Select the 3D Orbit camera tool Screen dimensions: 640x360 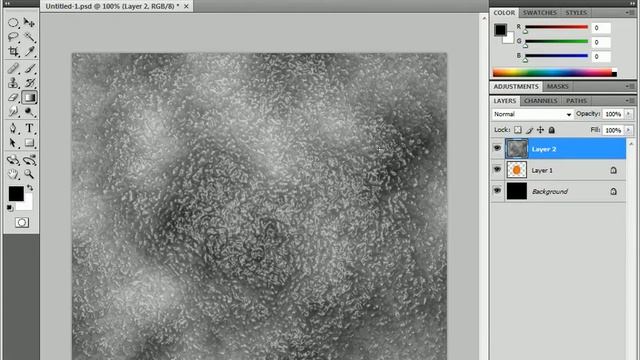(x=29, y=160)
